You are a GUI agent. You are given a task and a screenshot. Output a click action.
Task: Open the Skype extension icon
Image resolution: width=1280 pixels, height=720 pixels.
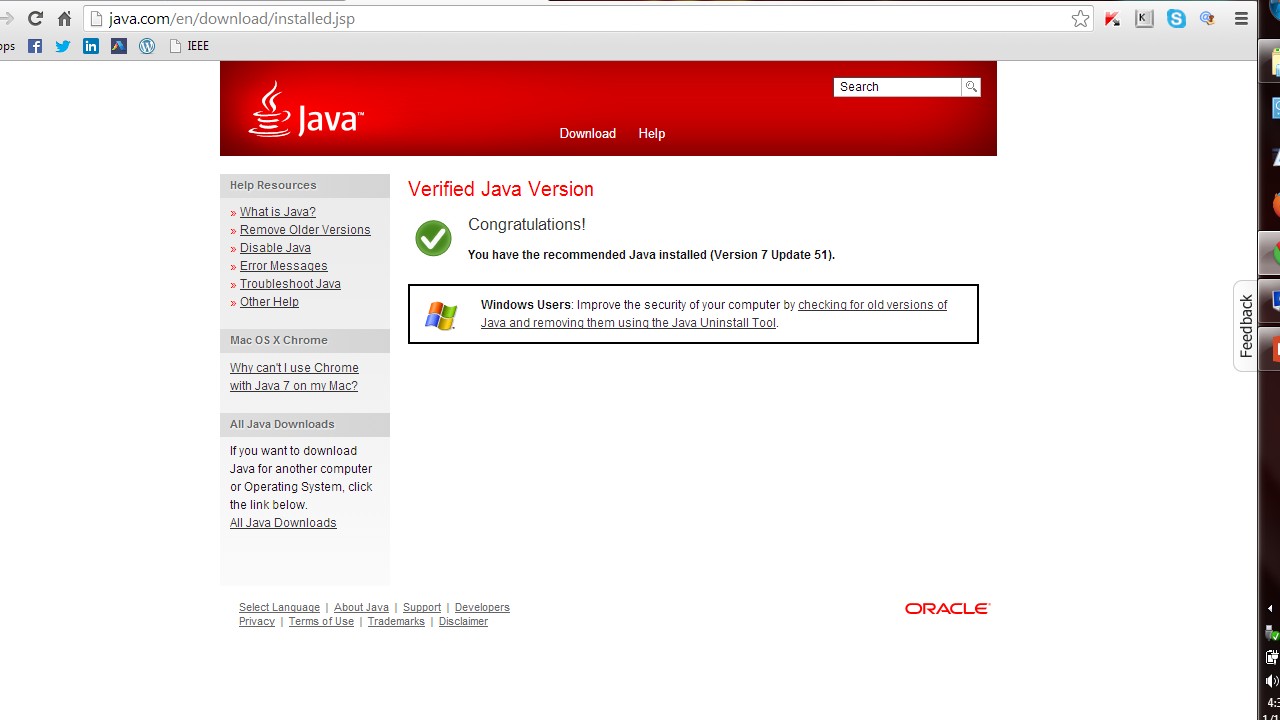1176,19
